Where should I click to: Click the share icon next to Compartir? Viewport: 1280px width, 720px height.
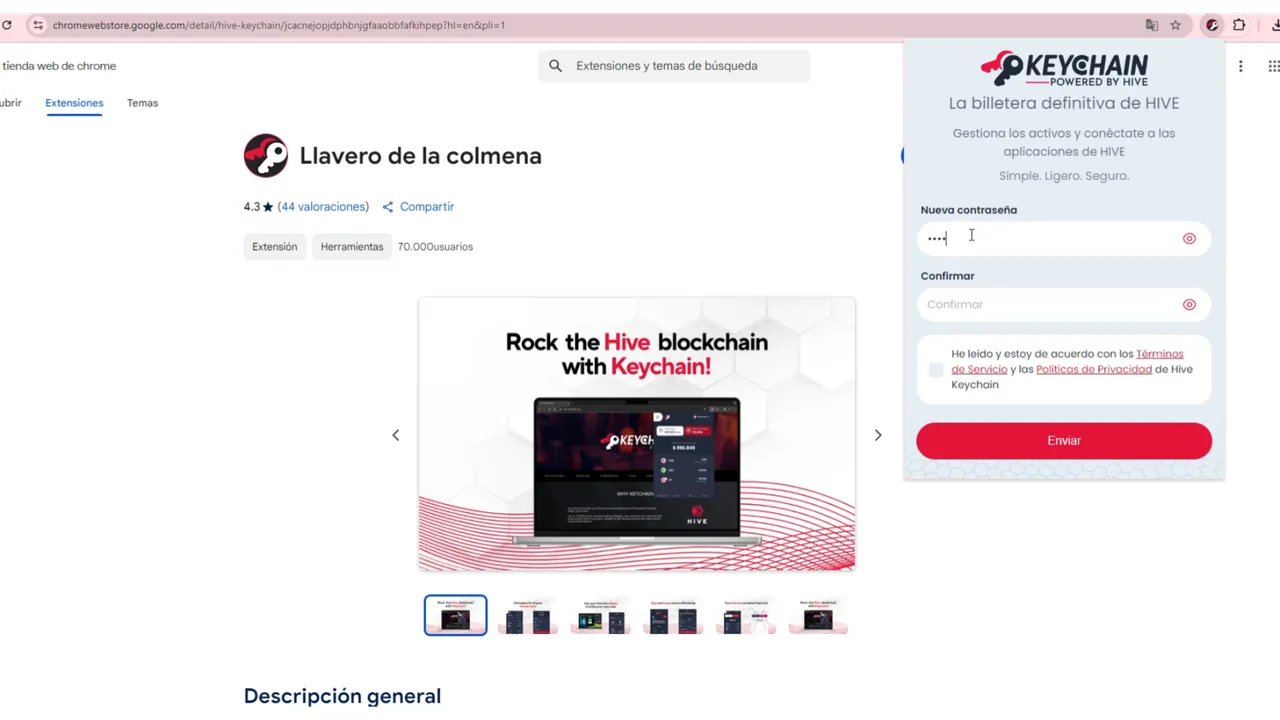388,207
